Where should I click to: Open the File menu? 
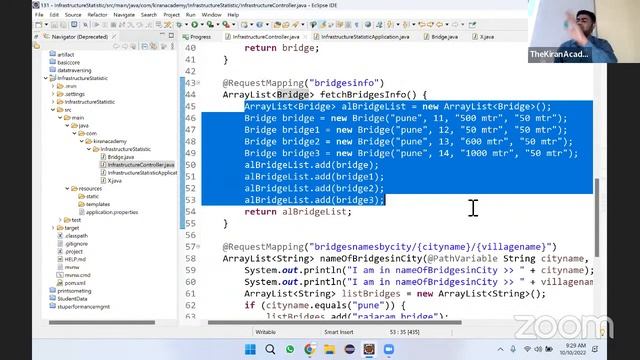pos(39,15)
